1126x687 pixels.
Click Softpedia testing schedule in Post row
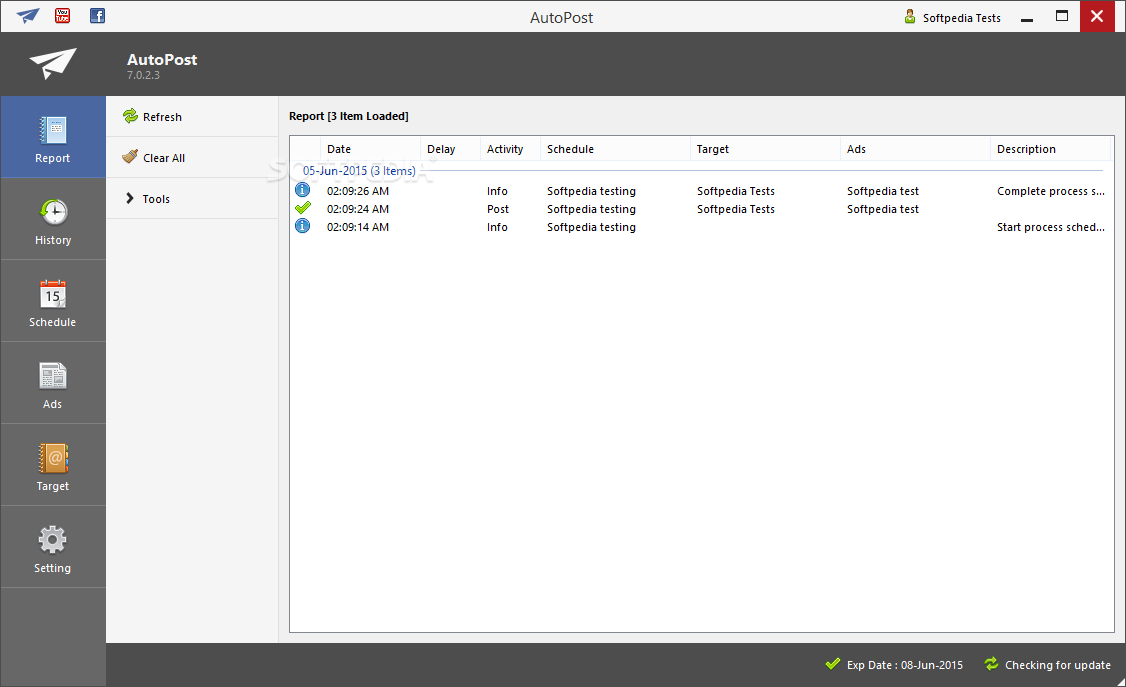(591, 209)
